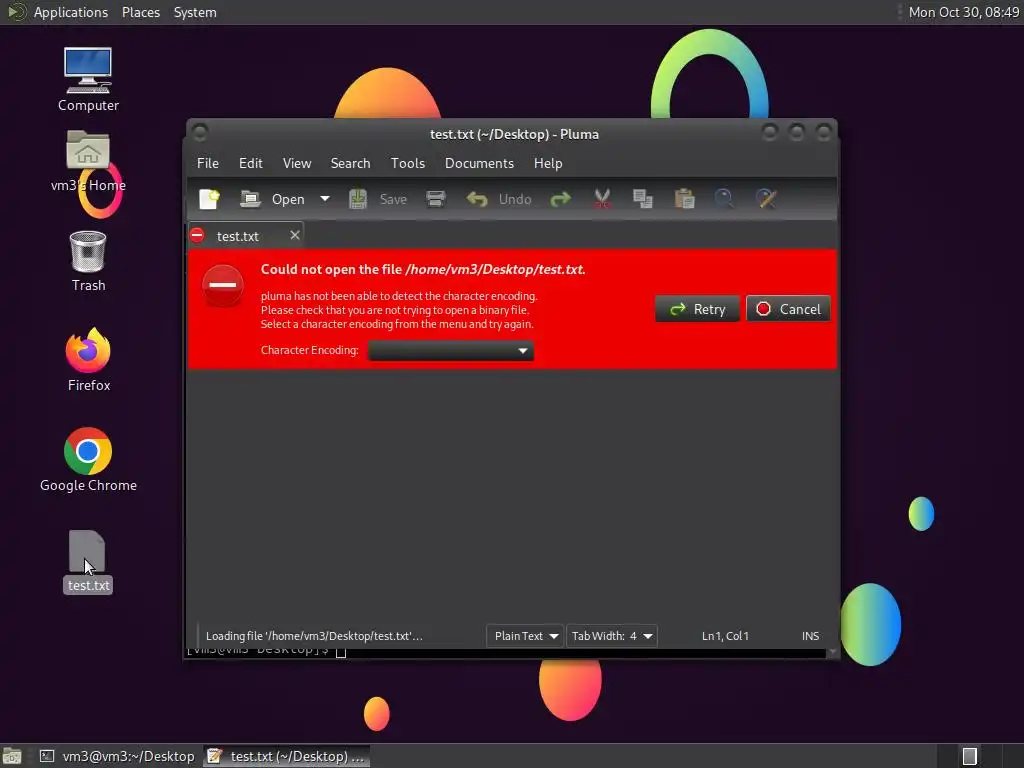Click the Loading file status message
The image size is (1024, 768).
pyautogui.click(x=314, y=636)
